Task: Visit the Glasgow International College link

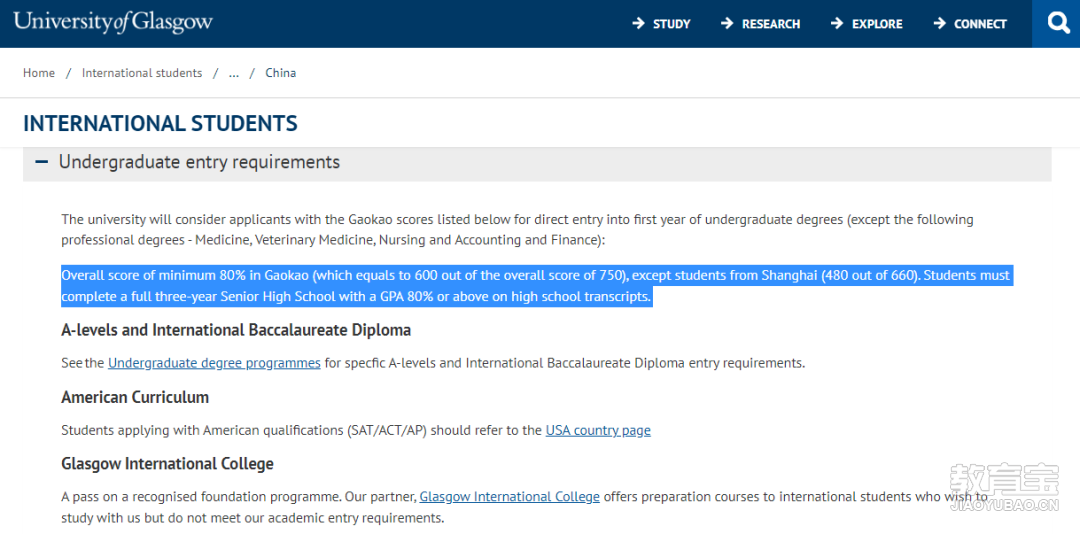Action: click(509, 496)
